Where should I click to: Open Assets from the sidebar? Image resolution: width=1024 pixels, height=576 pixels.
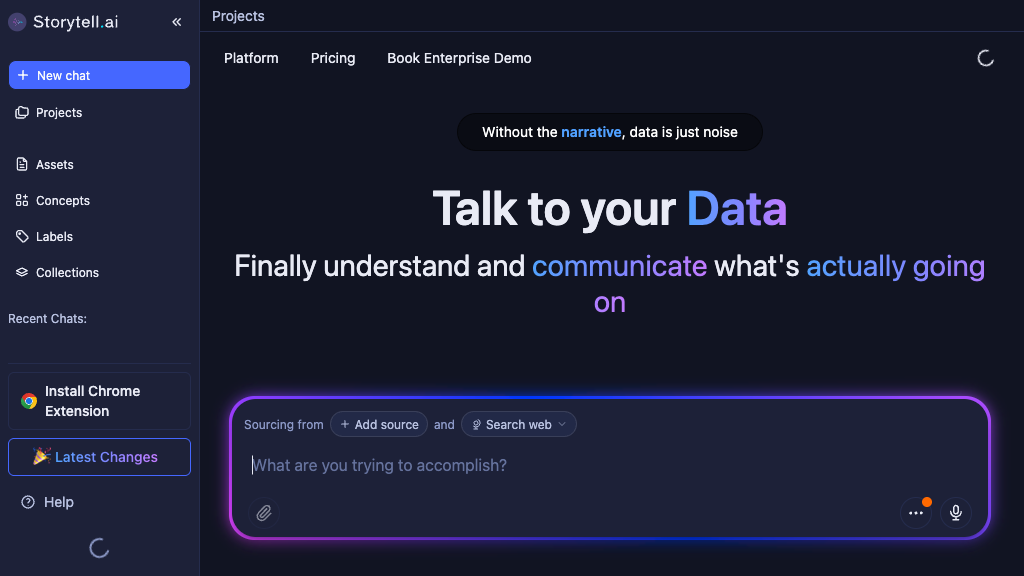click(22, 164)
